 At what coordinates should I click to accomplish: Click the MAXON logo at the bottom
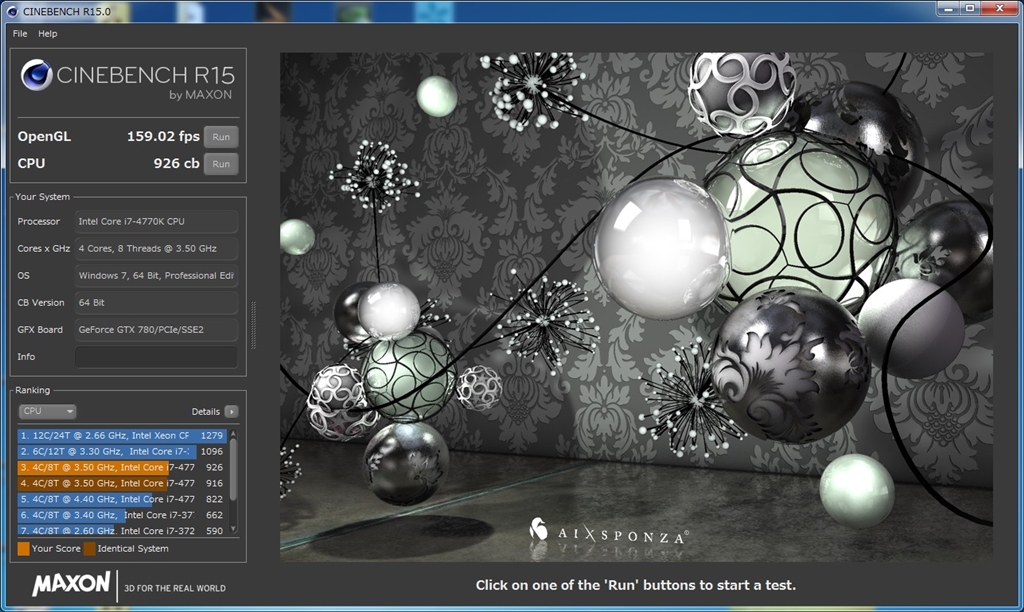[70, 585]
